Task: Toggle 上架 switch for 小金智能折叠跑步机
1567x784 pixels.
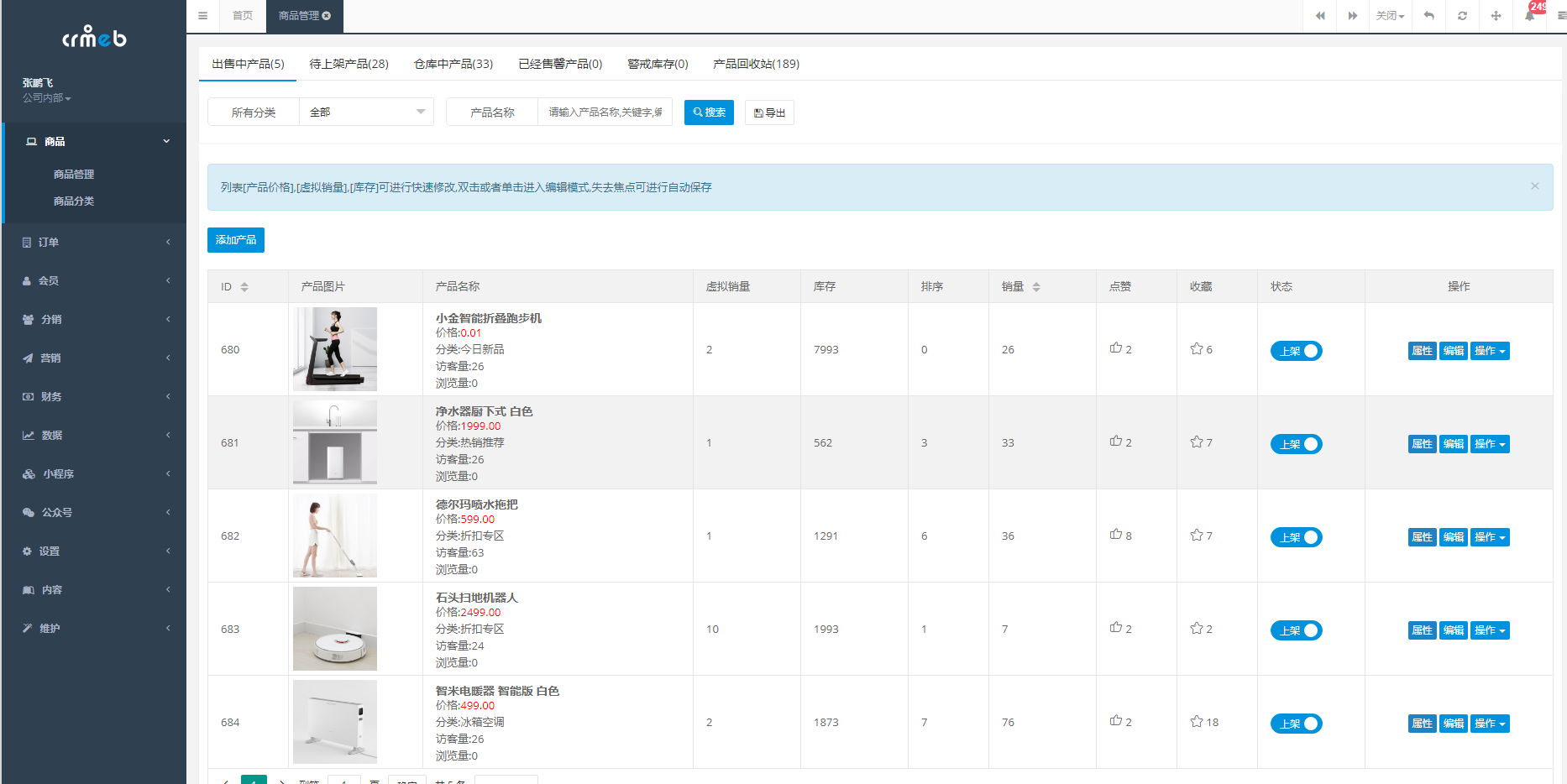Action: click(1296, 351)
